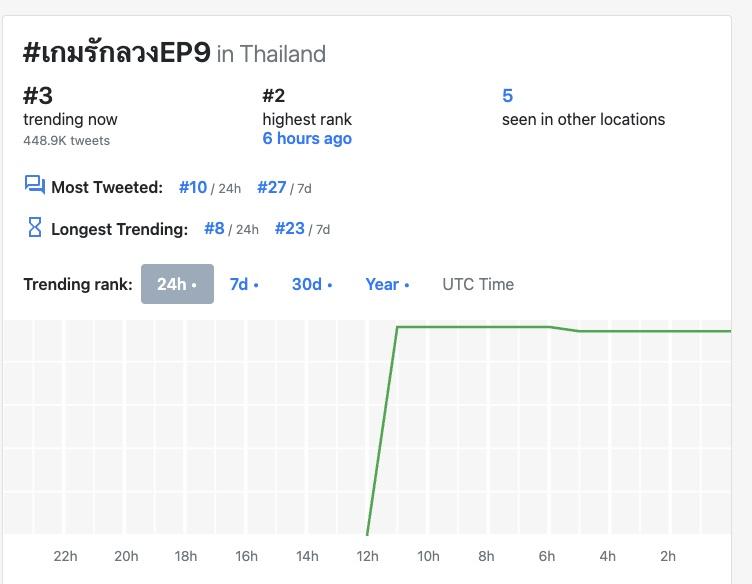Viewport: 752px width, 584px height.
Task: Click the Longest Trending #23 7d rank
Action: [x=289, y=228]
